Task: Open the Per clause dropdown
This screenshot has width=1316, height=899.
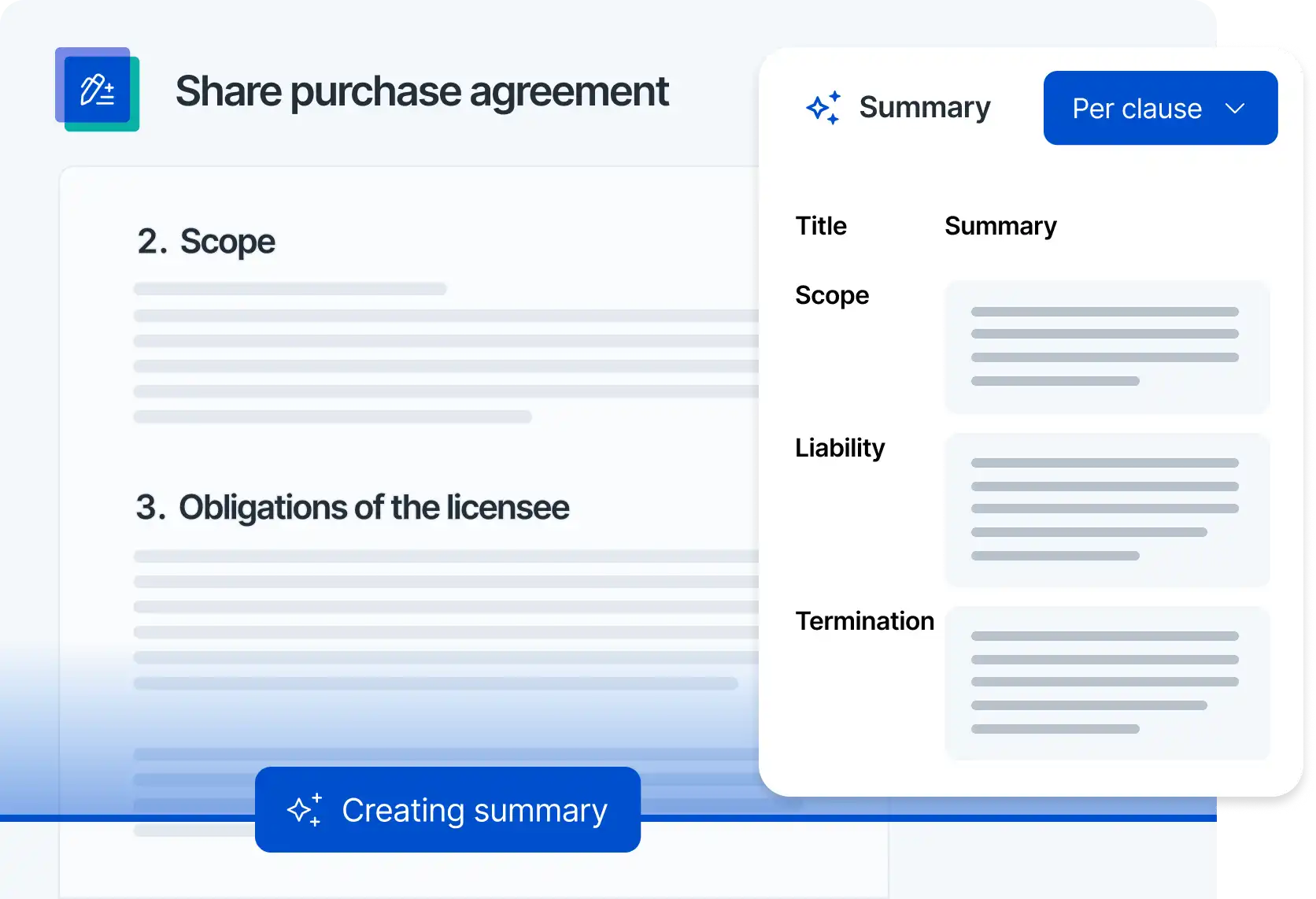Action: pyautogui.click(x=1159, y=108)
